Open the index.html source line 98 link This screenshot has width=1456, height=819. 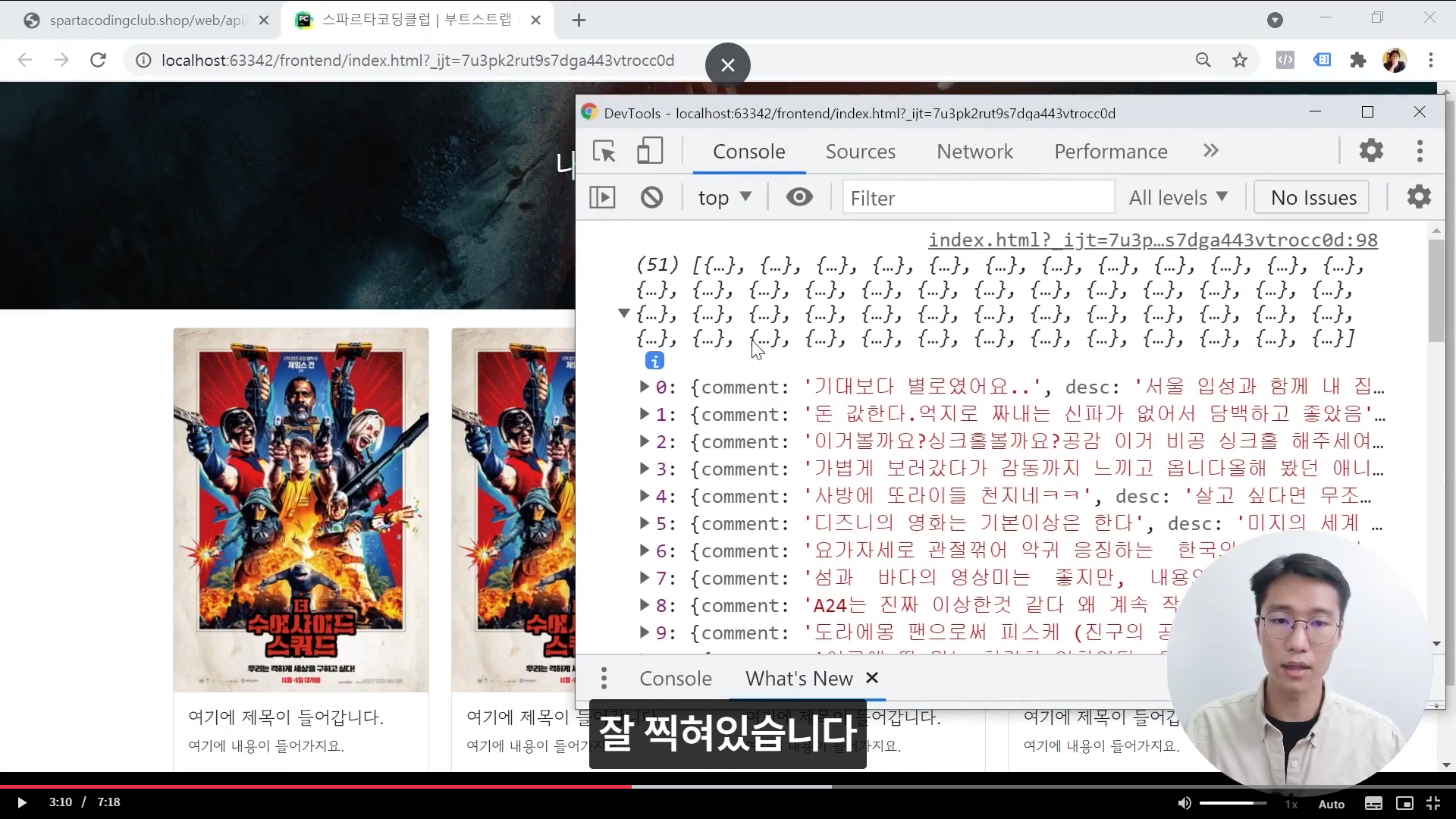(1153, 240)
